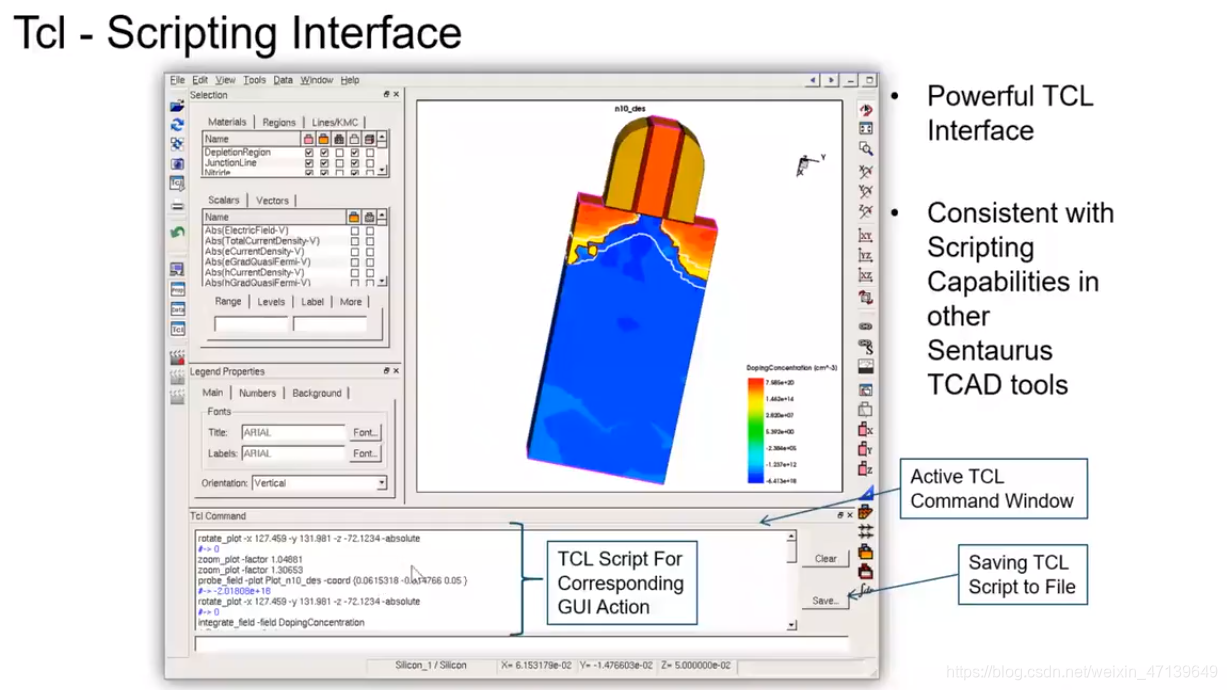Click the Save... button in Tcl Command
Image resolution: width=1227 pixels, height=690 pixels.
826,601
